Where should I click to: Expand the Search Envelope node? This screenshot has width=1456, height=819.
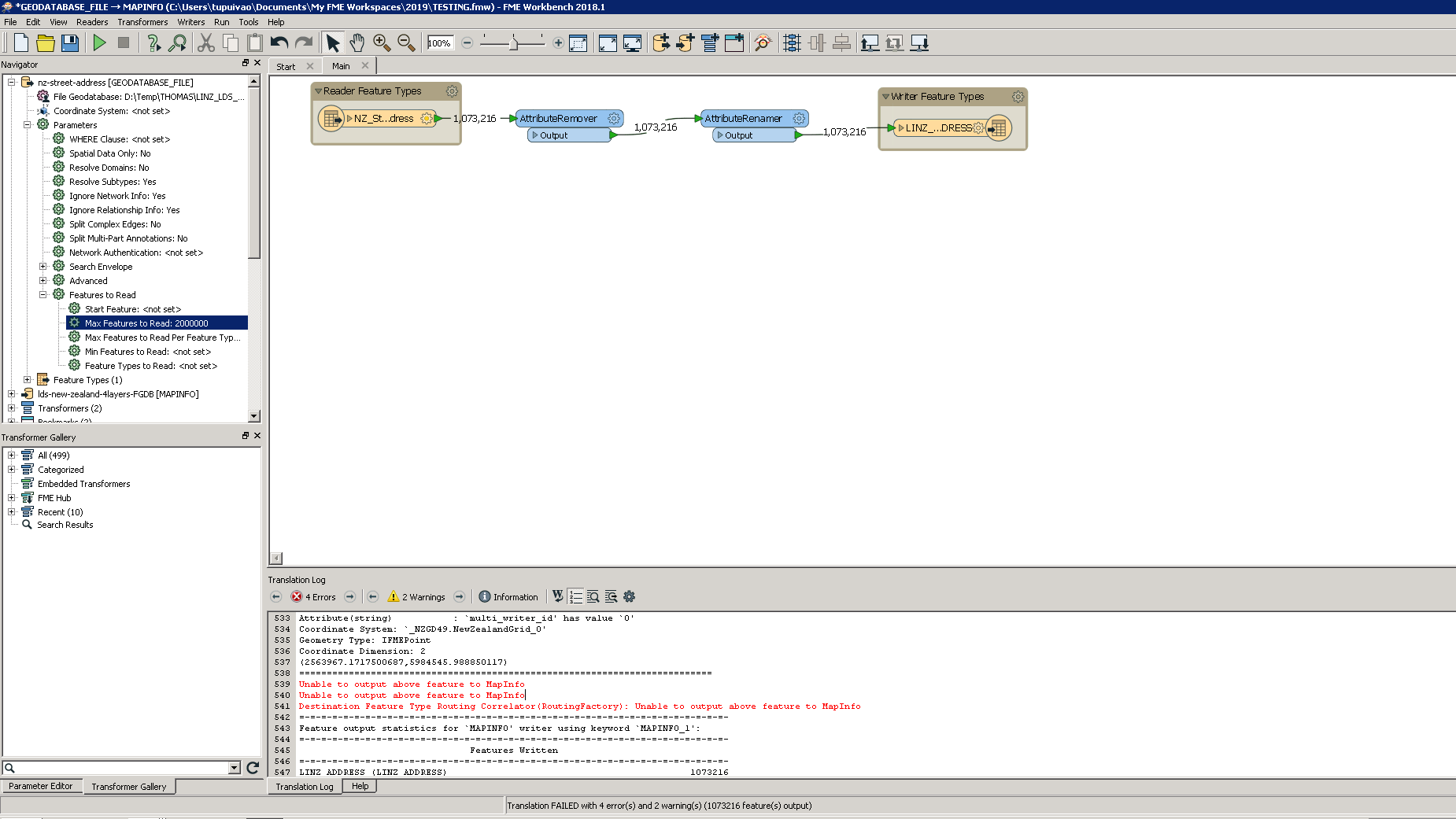tap(43, 266)
